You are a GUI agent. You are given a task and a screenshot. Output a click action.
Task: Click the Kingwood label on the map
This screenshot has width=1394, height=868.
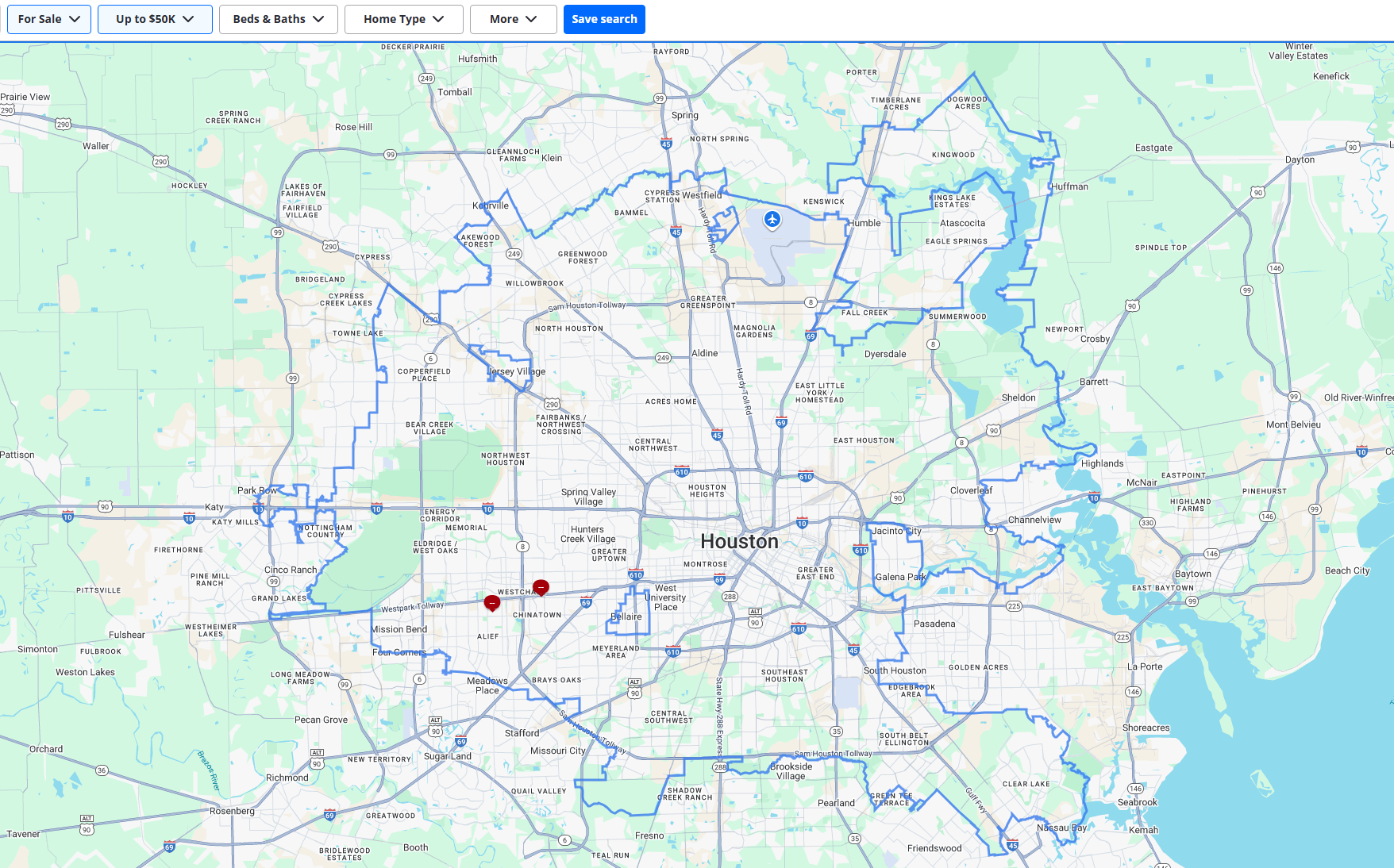coord(953,156)
